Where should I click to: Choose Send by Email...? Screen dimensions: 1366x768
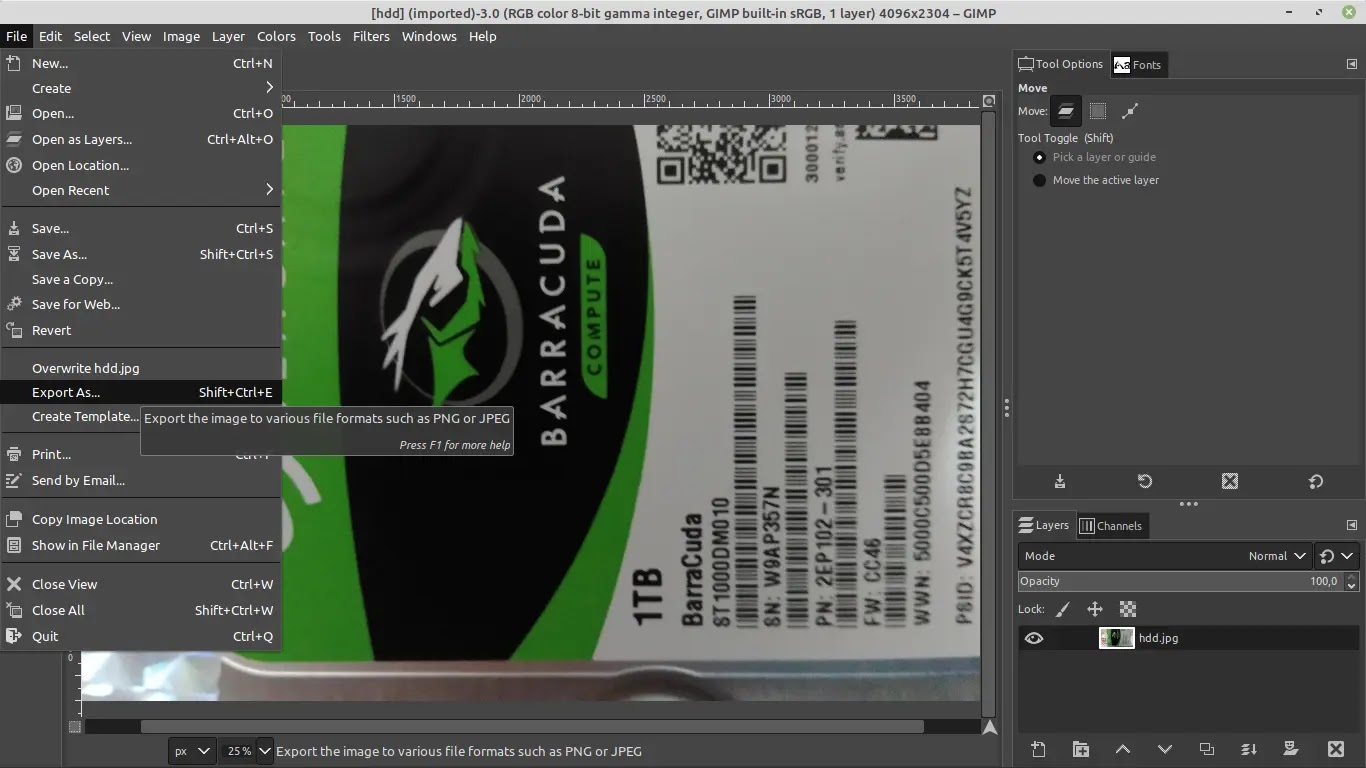[141, 480]
